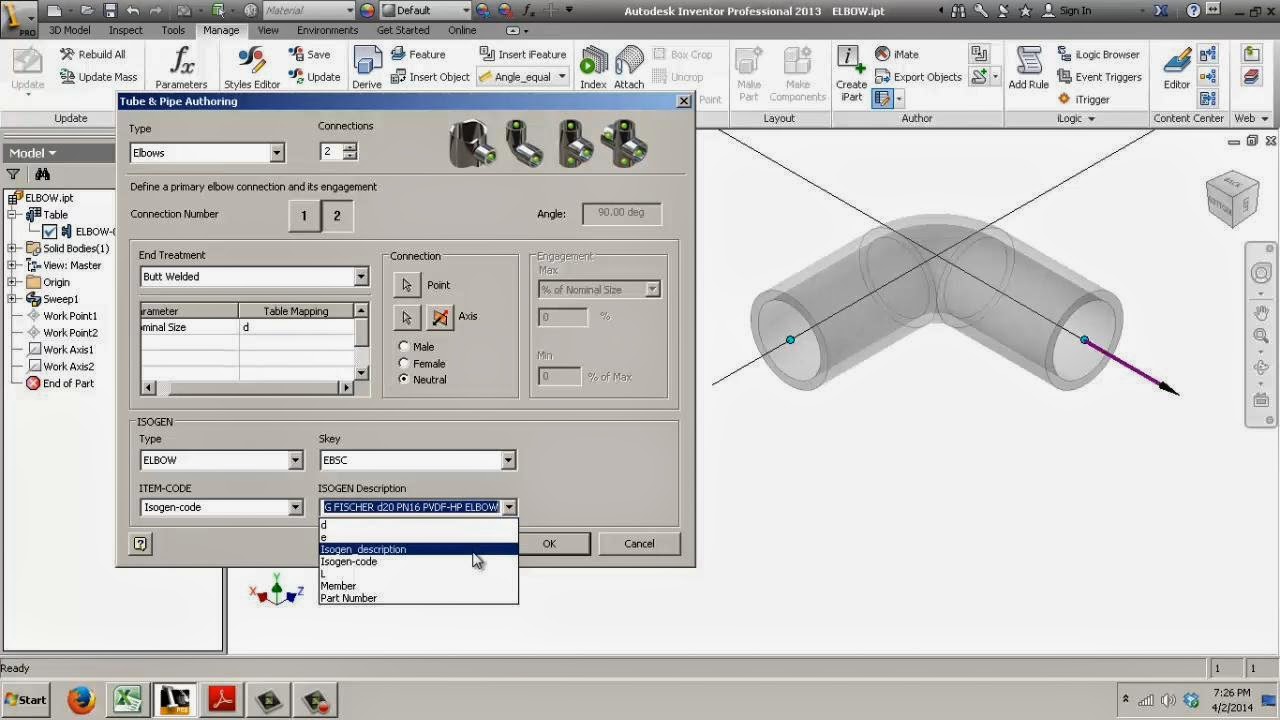Open the Butt Welded End Treatment dropdown

pos(361,277)
